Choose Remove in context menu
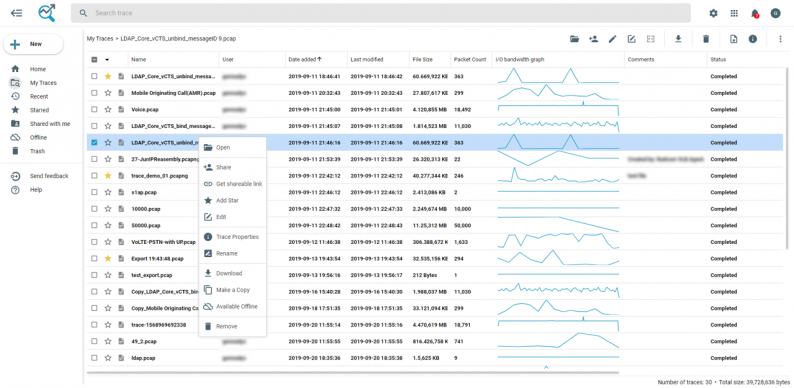Image resolution: width=794 pixels, height=388 pixels. click(x=232, y=326)
